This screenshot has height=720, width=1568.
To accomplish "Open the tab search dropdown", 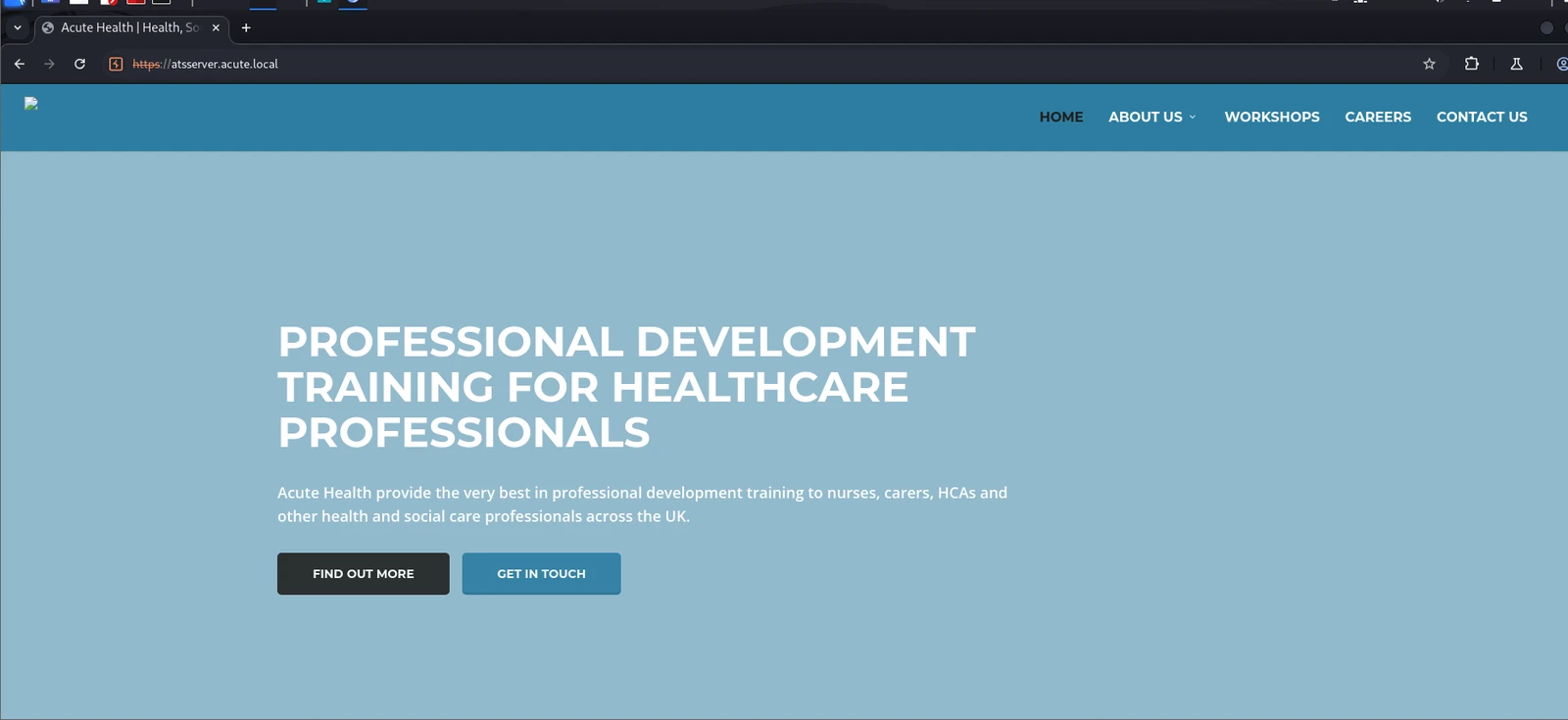I will point(17,27).
